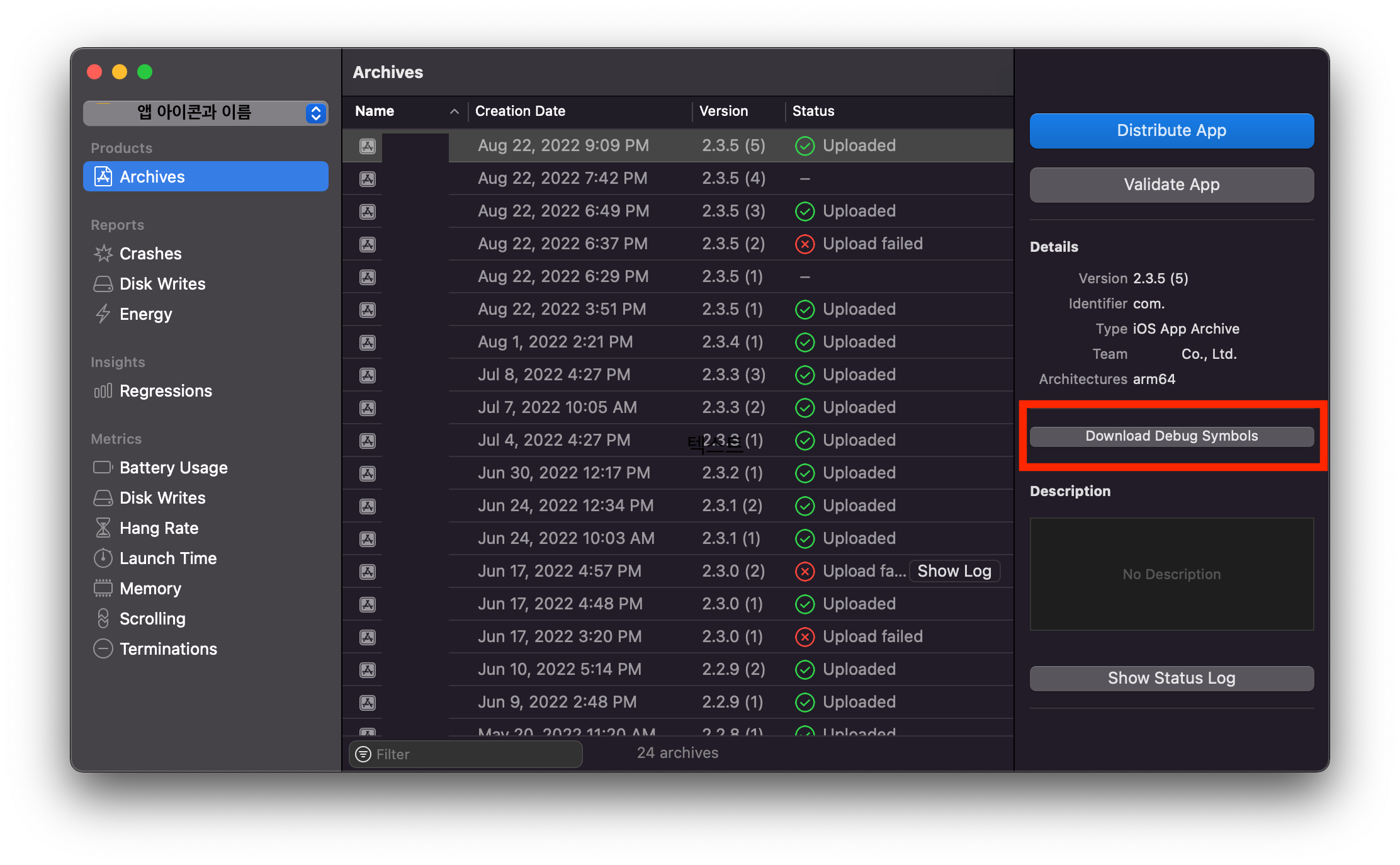Click the Filter text field
This screenshot has height=865, width=1400.
point(472,754)
